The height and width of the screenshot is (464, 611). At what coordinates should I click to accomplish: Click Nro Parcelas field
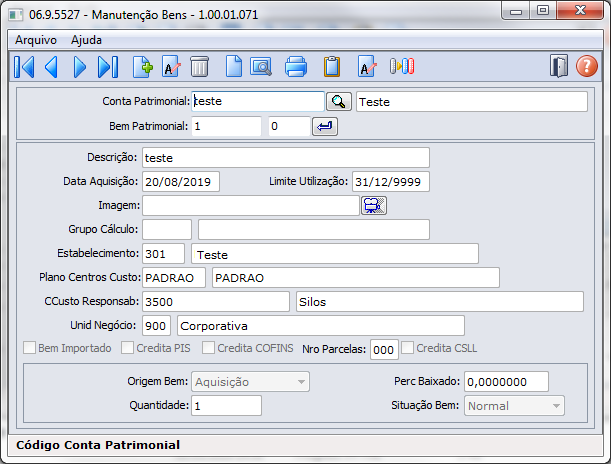pos(384,349)
